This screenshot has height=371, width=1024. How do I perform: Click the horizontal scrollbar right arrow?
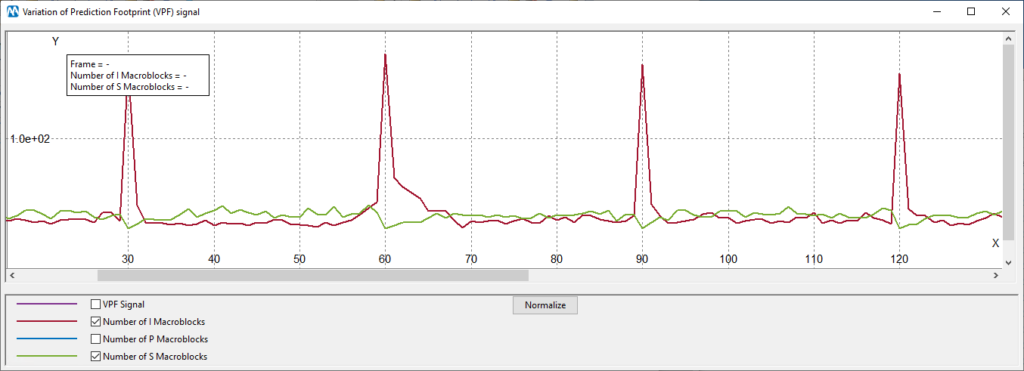996,276
